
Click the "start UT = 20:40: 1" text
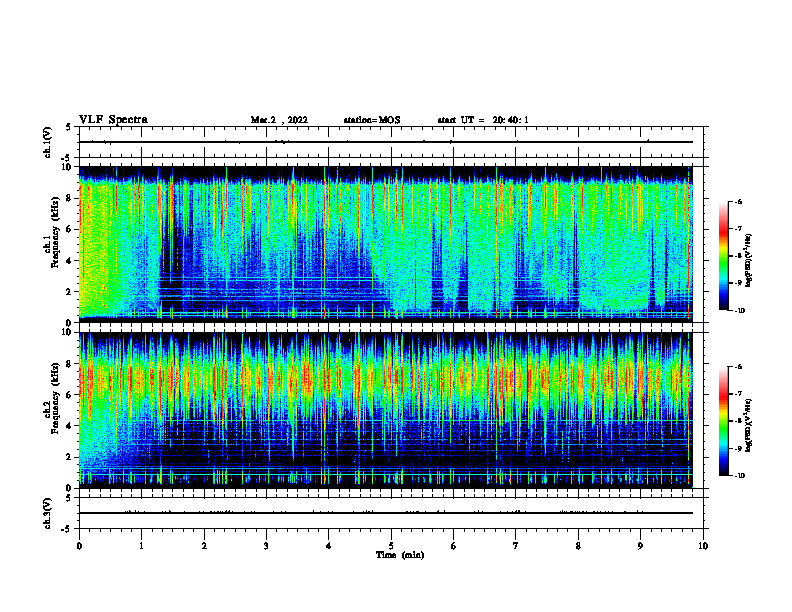click(483, 120)
